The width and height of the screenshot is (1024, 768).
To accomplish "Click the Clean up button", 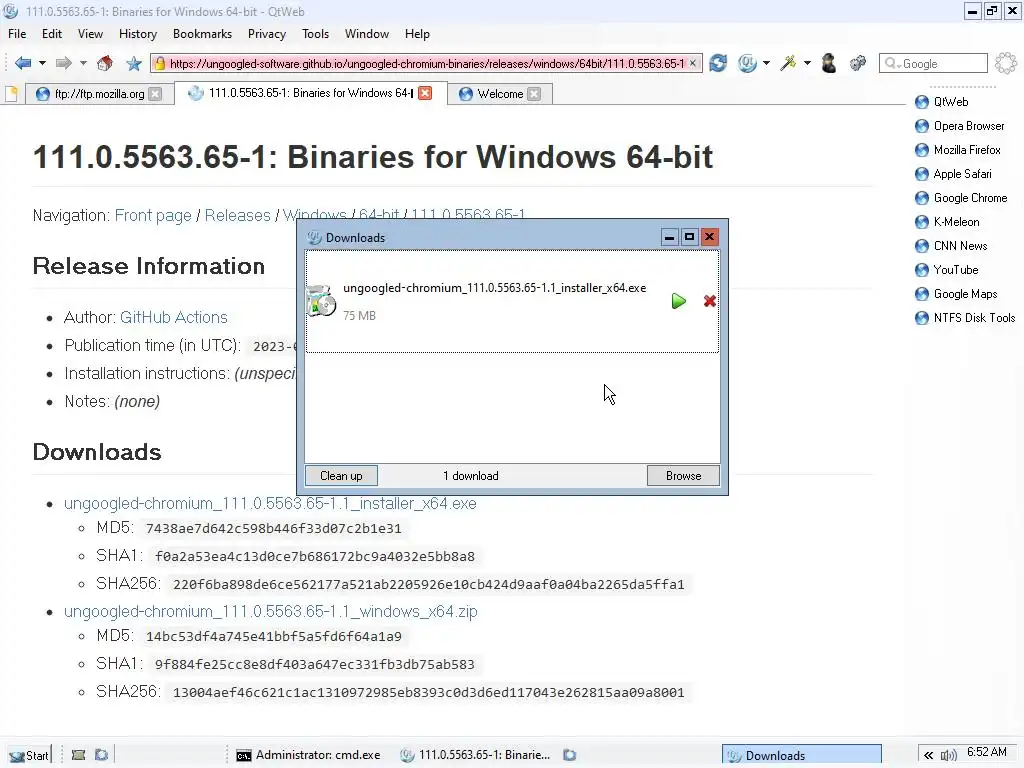I will pos(341,475).
